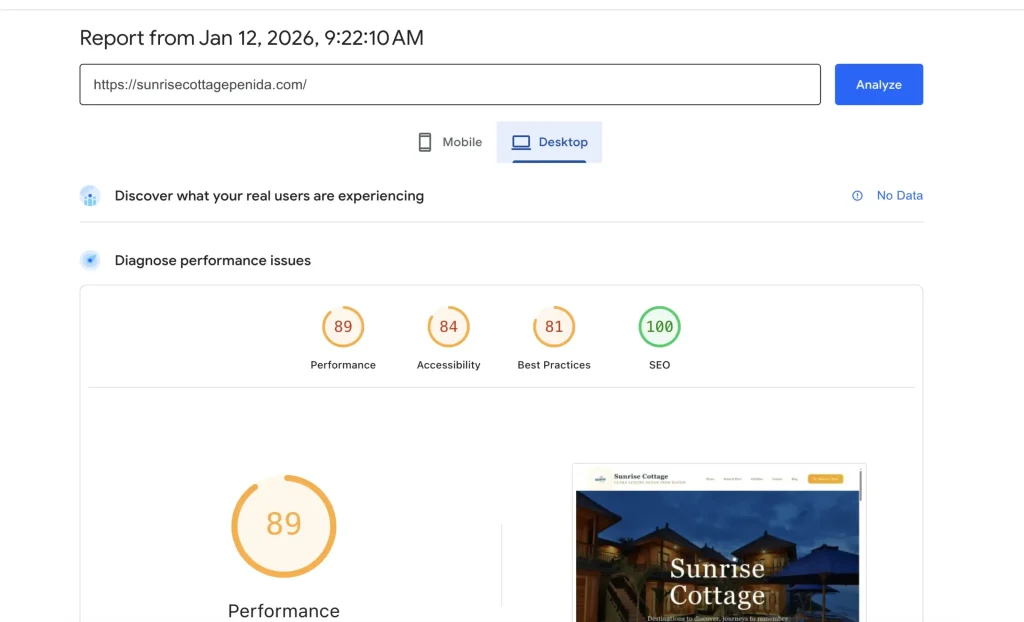Image resolution: width=1024 pixels, height=622 pixels.
Task: Open the 84 Accessibility score gauge
Action: tap(448, 326)
